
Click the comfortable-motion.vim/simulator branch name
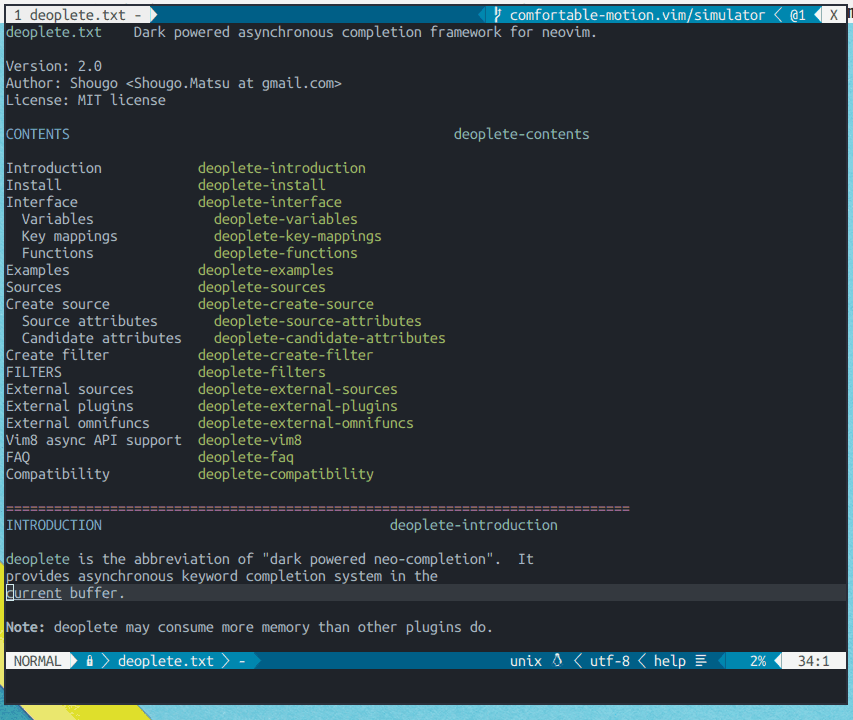(637, 15)
